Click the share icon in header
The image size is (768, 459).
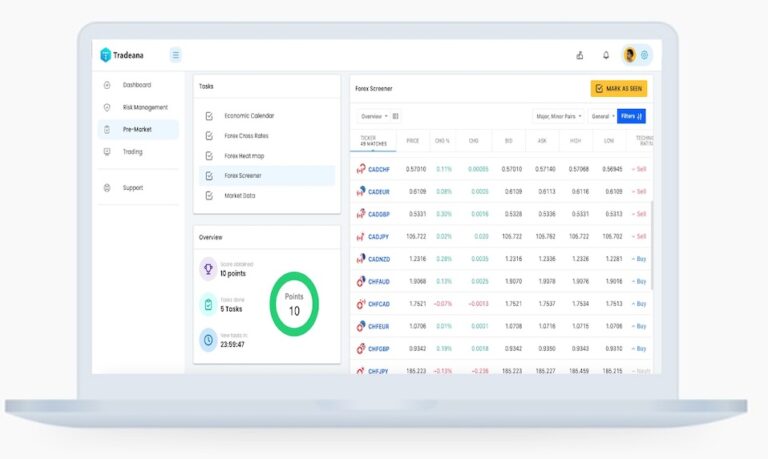[x=580, y=55]
